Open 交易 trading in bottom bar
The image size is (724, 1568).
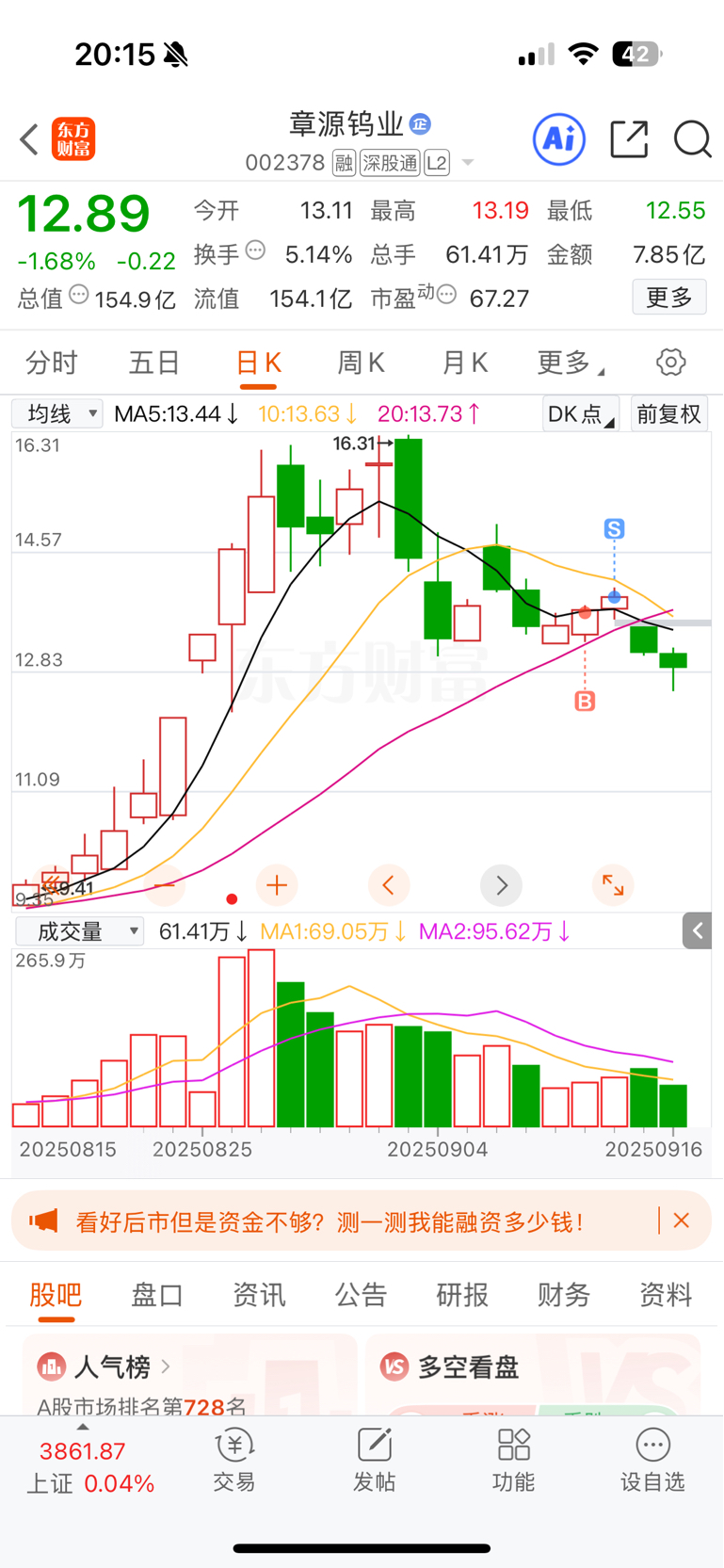(x=234, y=1461)
